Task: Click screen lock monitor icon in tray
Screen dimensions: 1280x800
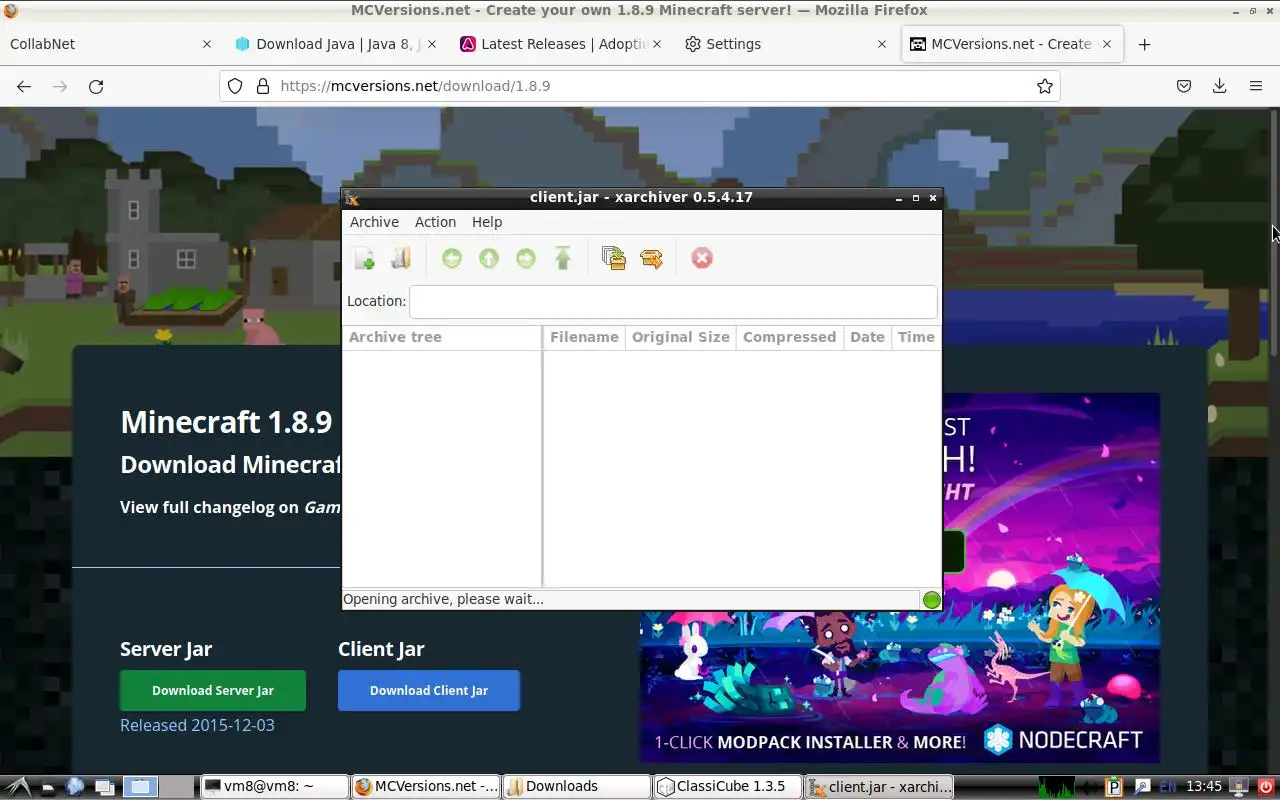Action: pyautogui.click(x=1240, y=787)
